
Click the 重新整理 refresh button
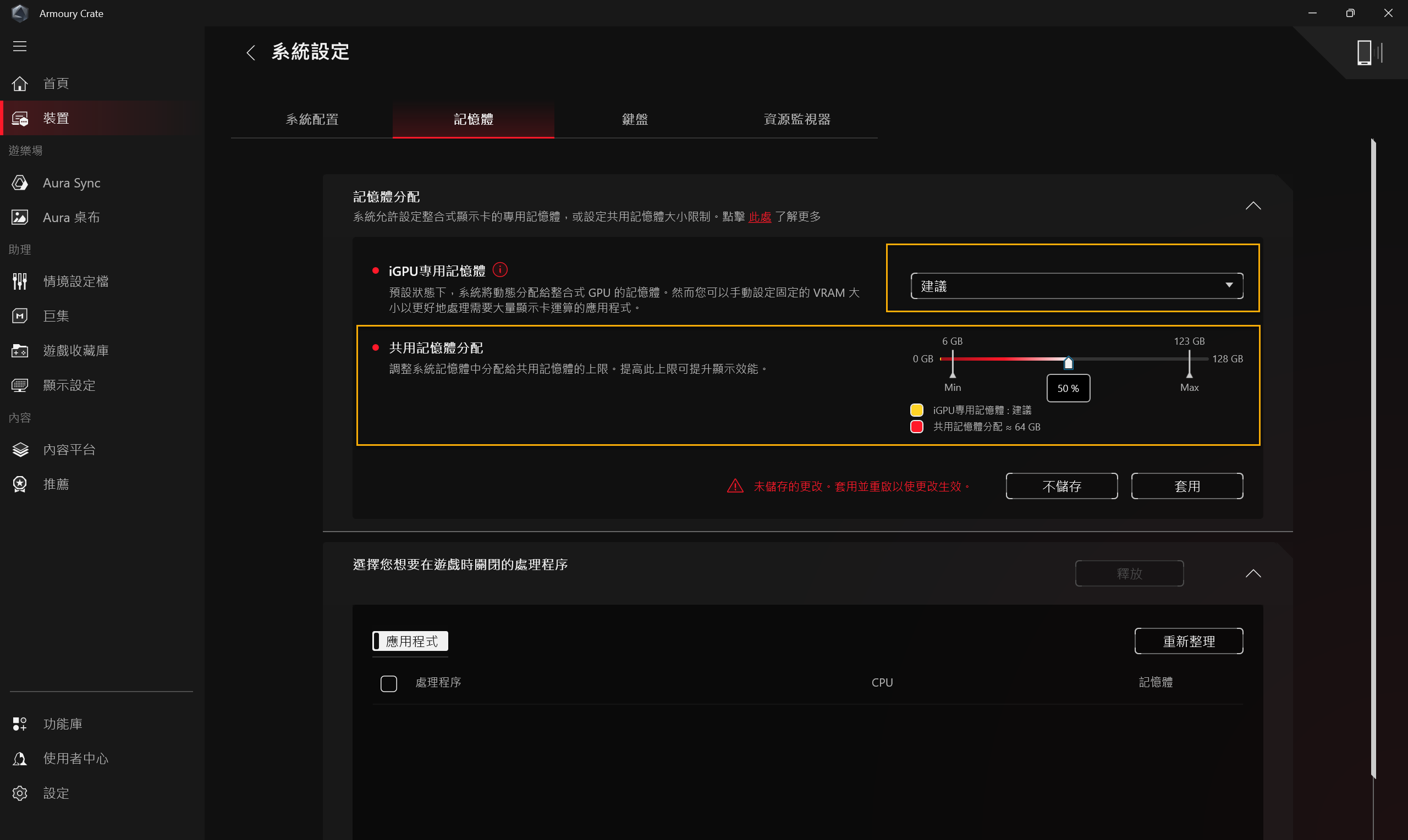[1189, 642]
